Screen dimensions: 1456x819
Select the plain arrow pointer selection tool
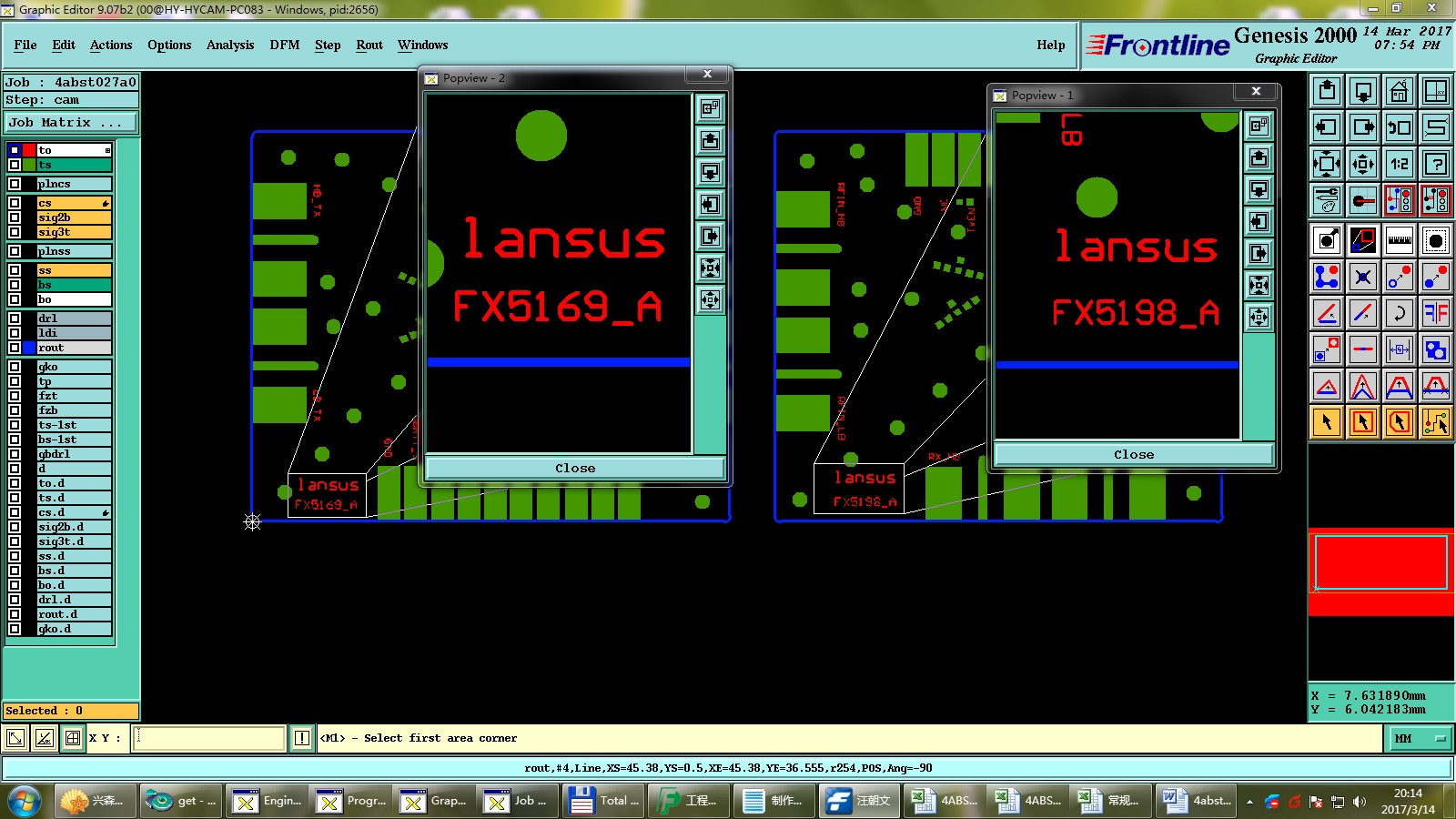click(x=1327, y=422)
